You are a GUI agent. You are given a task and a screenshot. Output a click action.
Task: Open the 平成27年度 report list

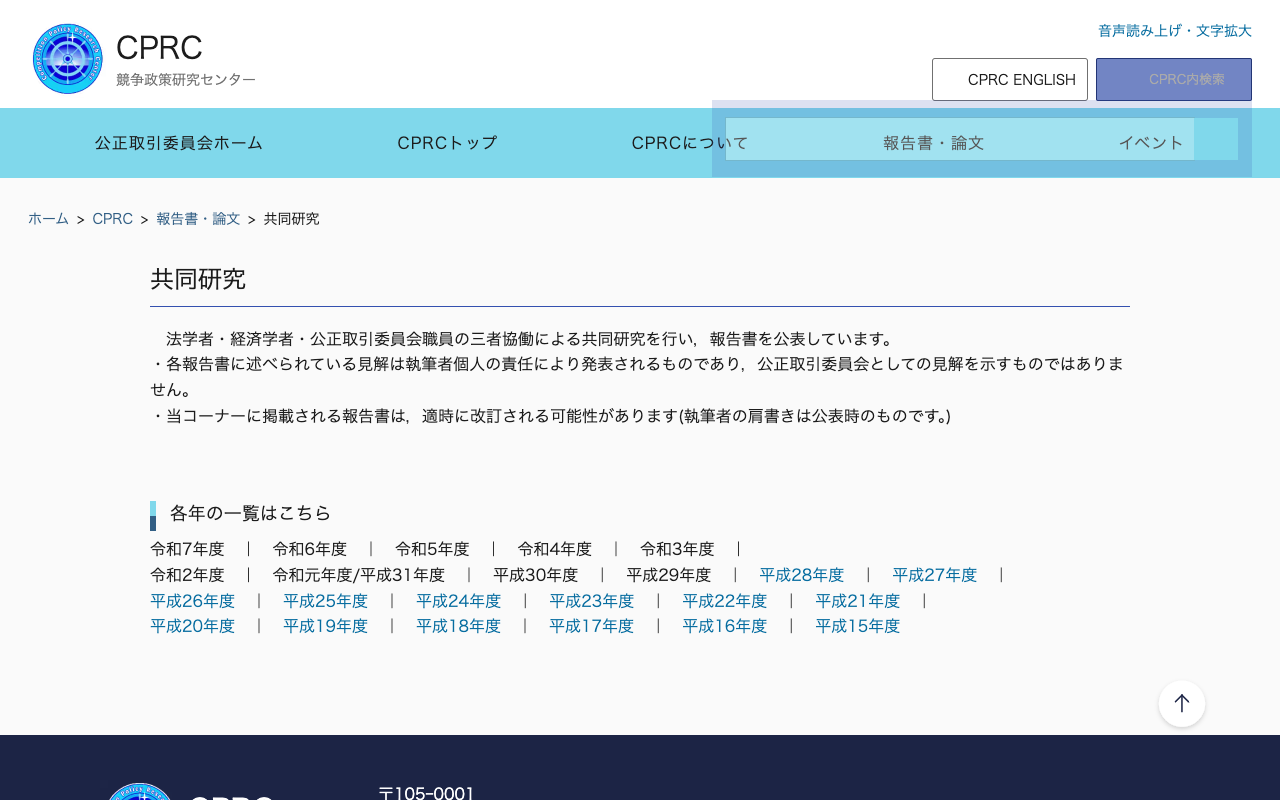point(935,575)
